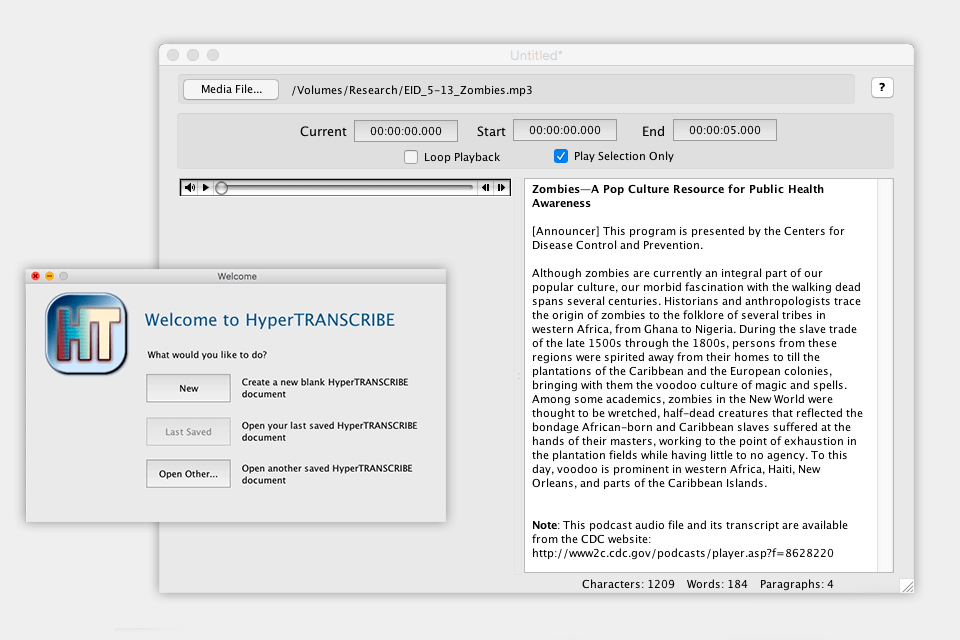Click the CDC podcast URL text

click(x=683, y=554)
